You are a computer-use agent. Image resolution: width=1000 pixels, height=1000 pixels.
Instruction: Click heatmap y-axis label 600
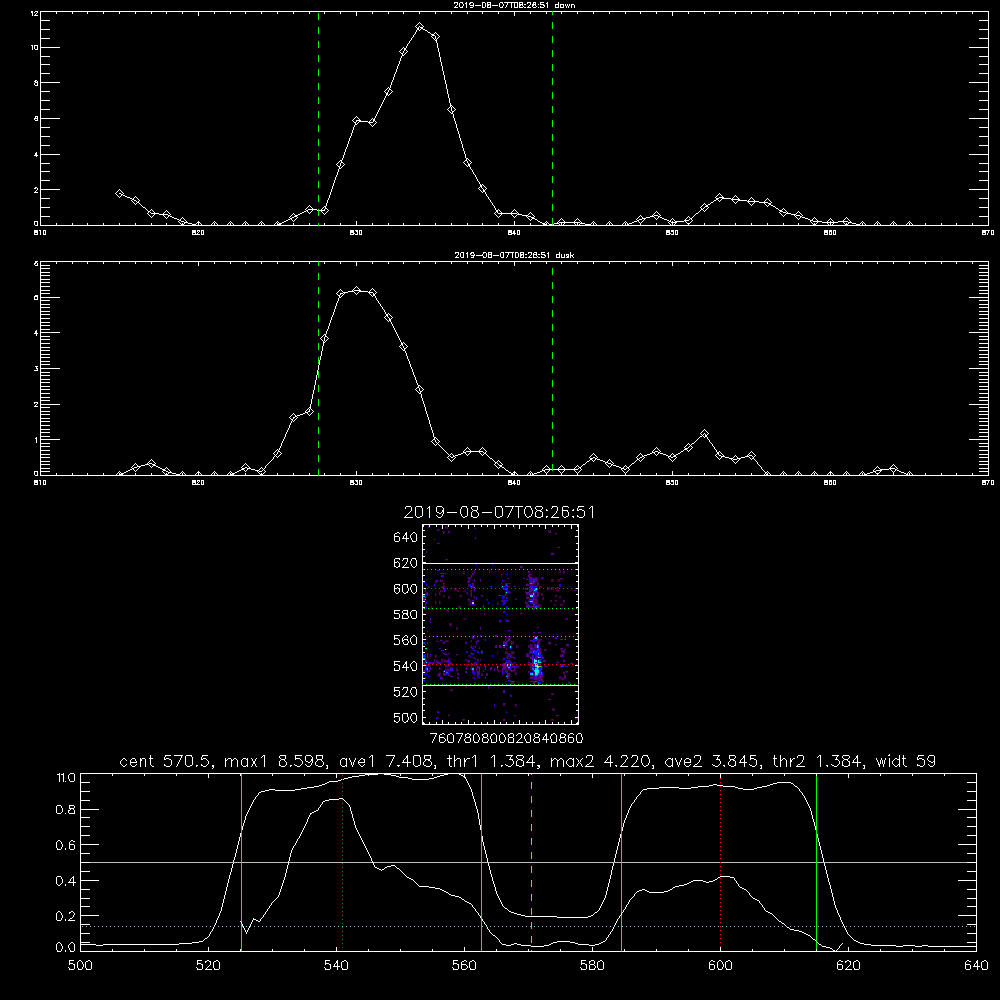406,589
